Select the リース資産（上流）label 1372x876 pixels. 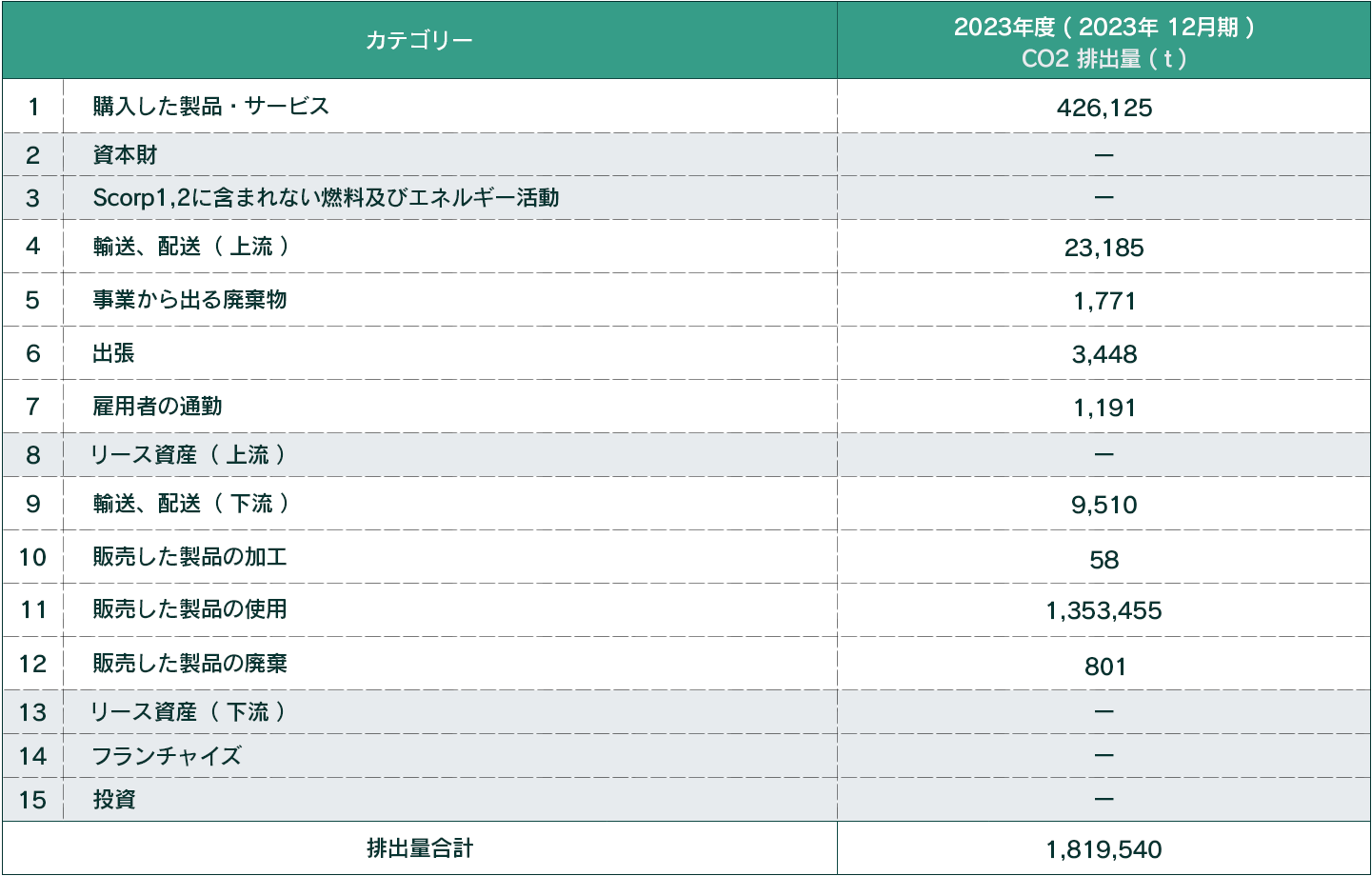(189, 455)
